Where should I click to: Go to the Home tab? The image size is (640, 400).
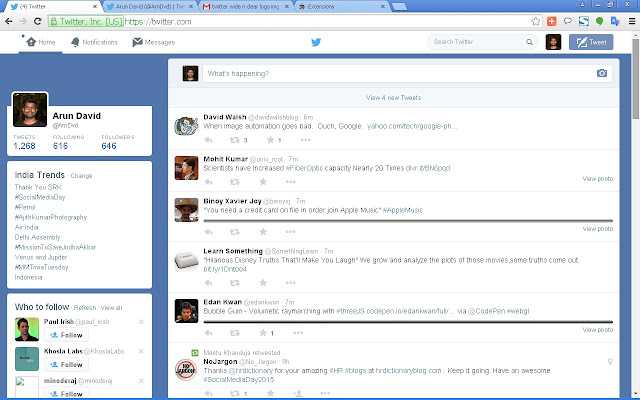click(40, 42)
